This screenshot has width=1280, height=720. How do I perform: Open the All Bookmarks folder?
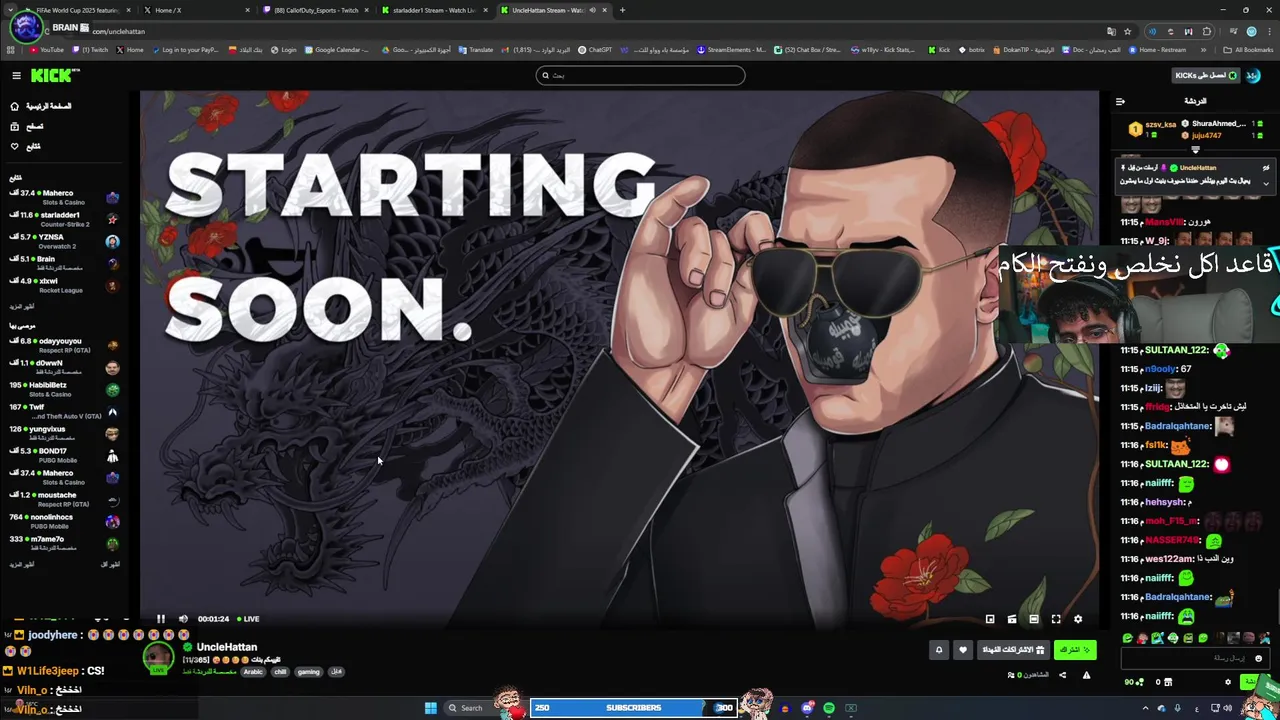pos(1248,50)
